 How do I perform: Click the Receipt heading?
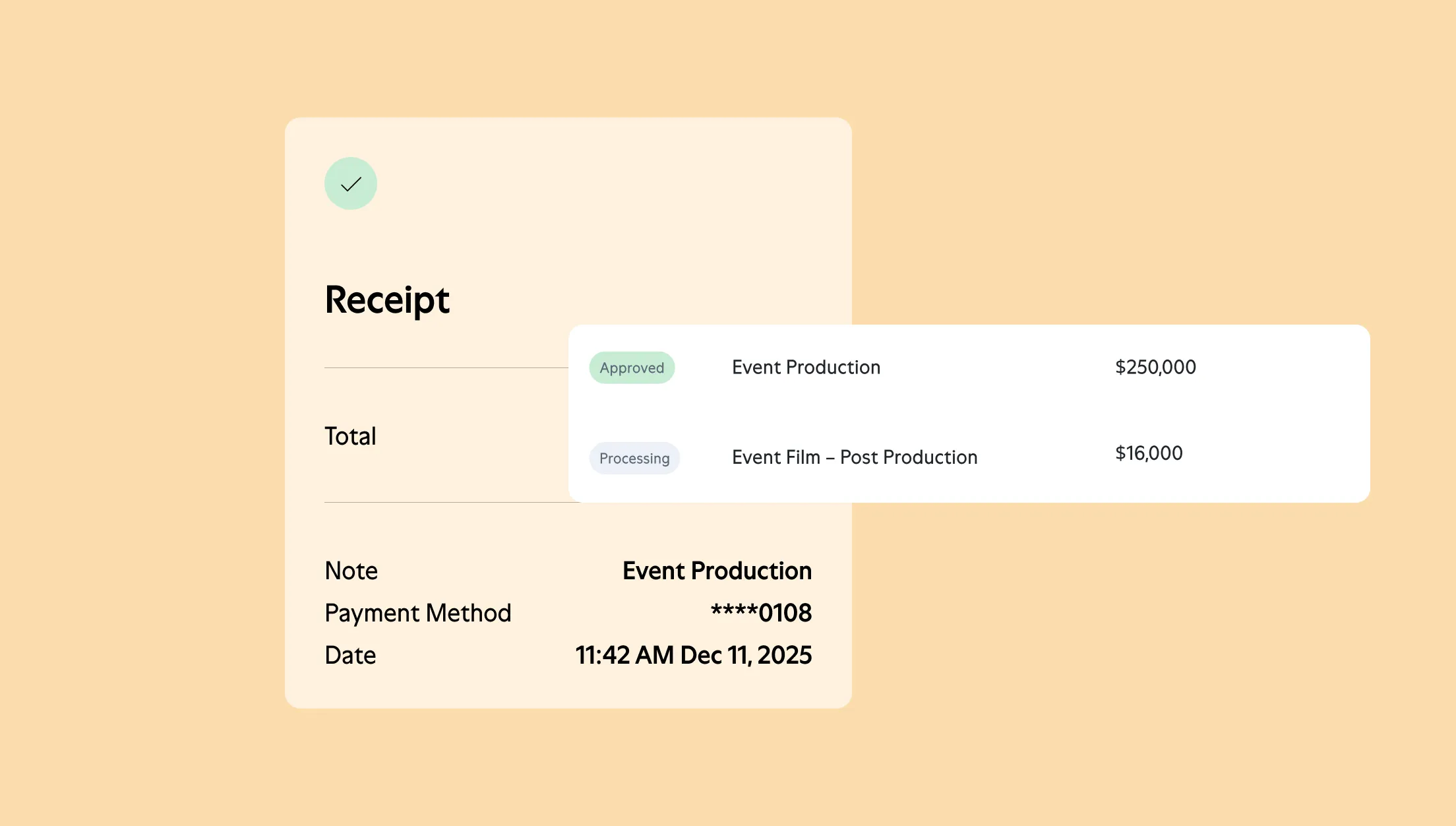pyautogui.click(x=387, y=300)
